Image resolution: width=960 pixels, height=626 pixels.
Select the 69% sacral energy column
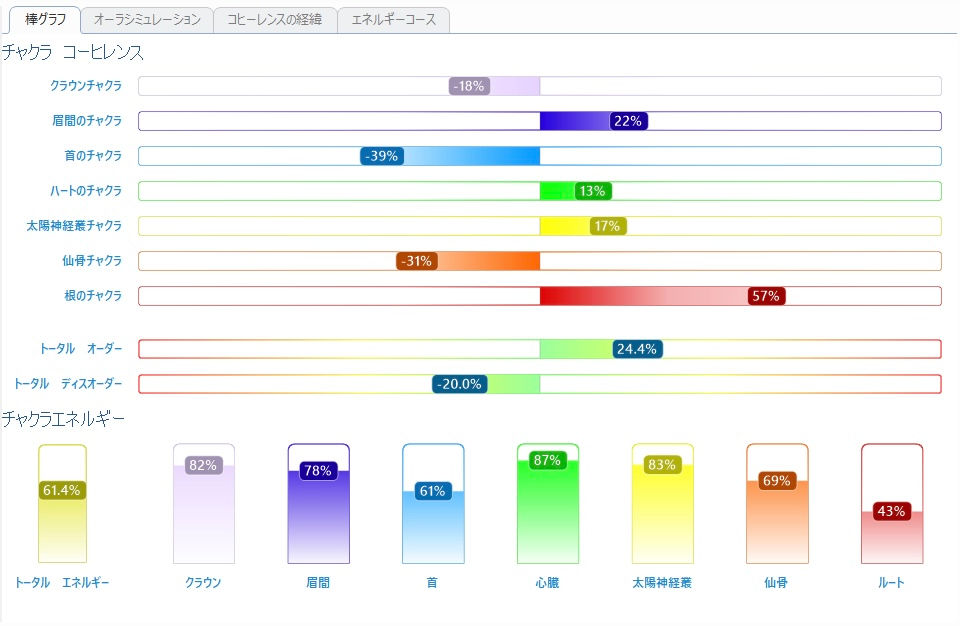coord(777,503)
